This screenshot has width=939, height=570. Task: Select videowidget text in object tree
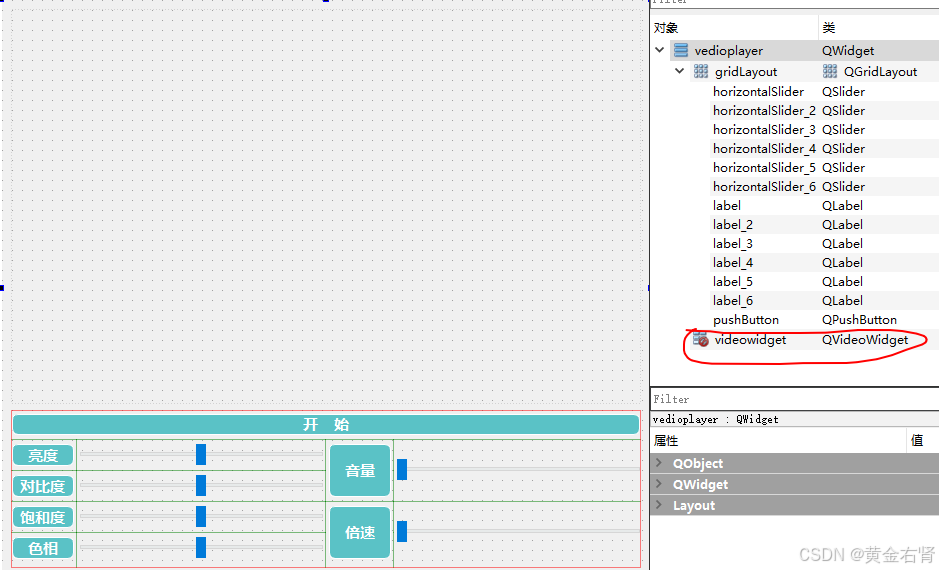pyautogui.click(x=750, y=340)
